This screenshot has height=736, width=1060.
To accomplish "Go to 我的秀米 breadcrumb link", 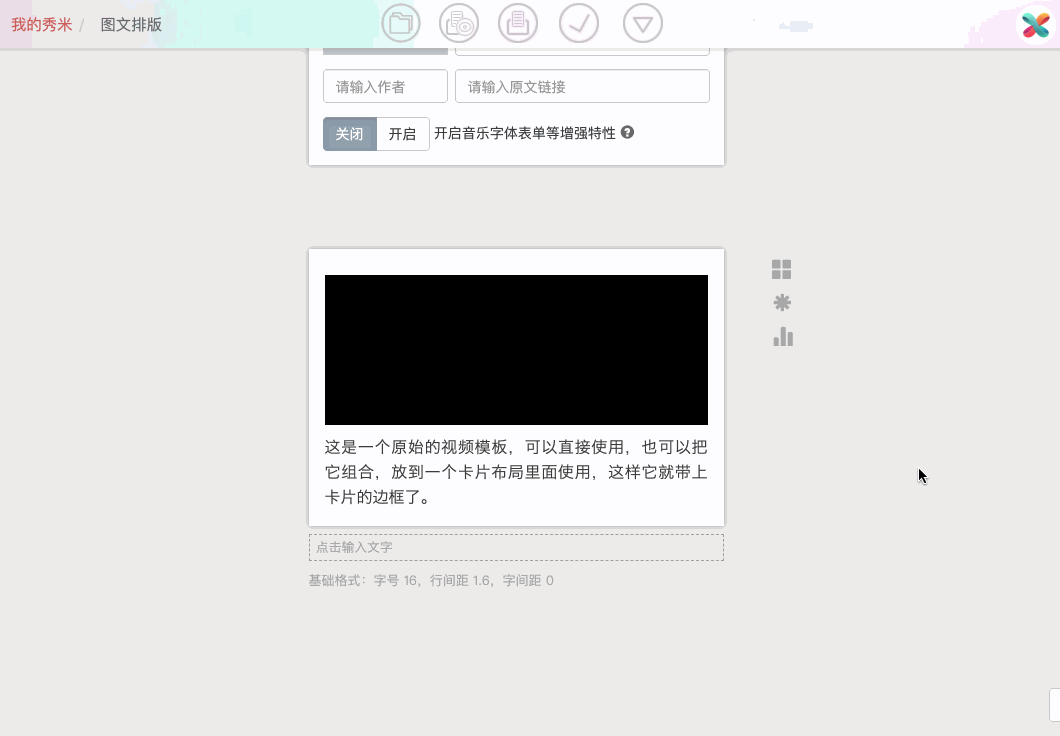I will coord(41,25).
